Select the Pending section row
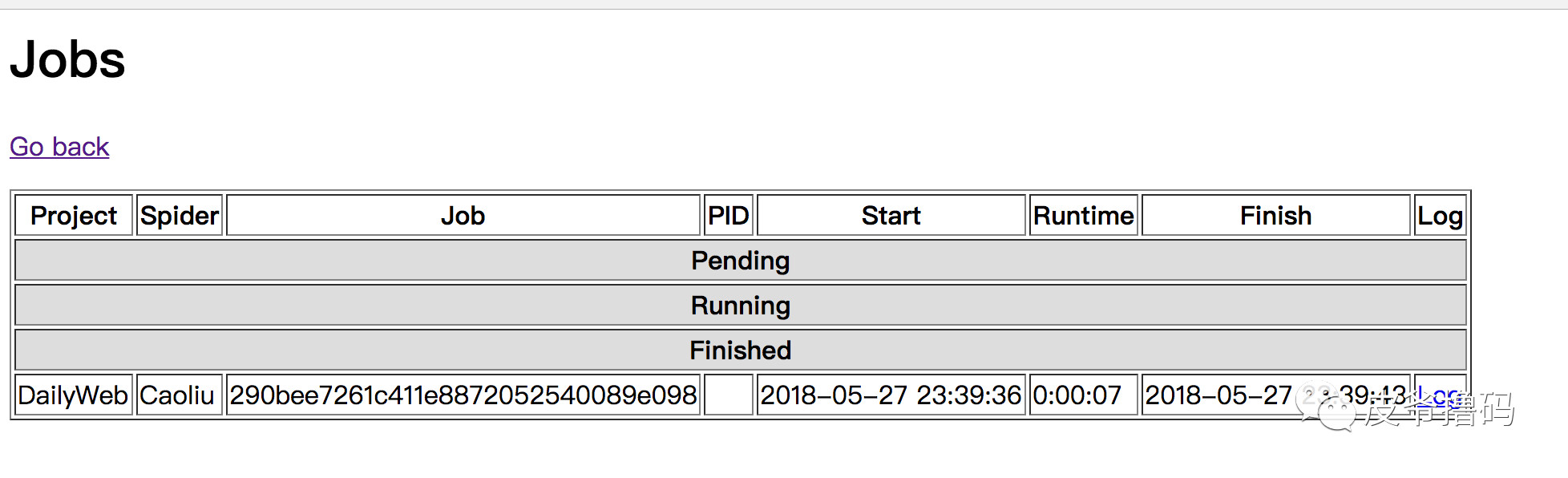The height and width of the screenshot is (478, 1568). 741,260
